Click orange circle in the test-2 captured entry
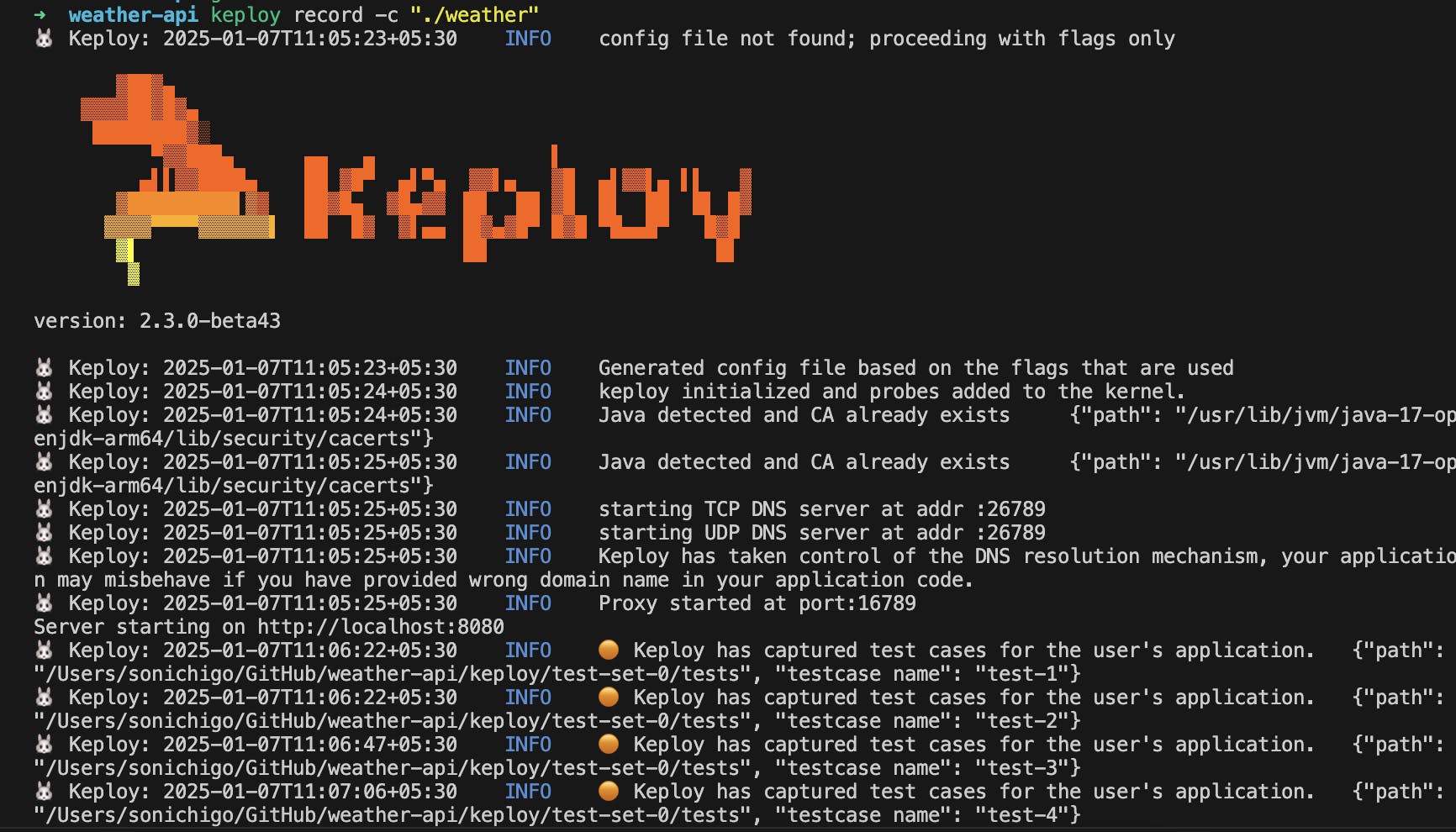 609,697
